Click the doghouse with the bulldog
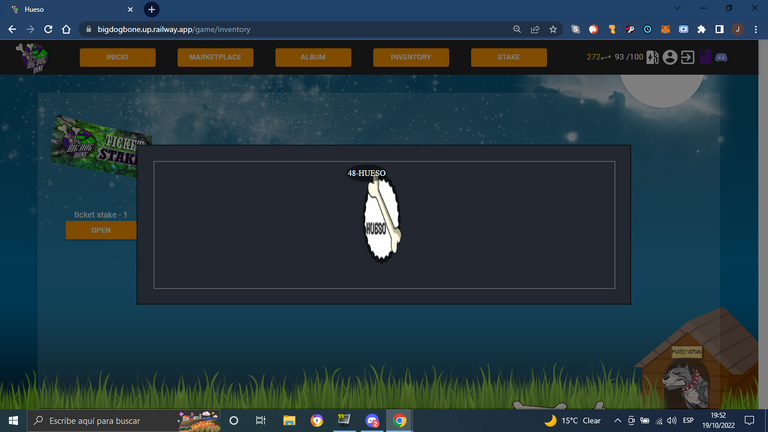Viewport: 768px width, 432px height. (698, 360)
